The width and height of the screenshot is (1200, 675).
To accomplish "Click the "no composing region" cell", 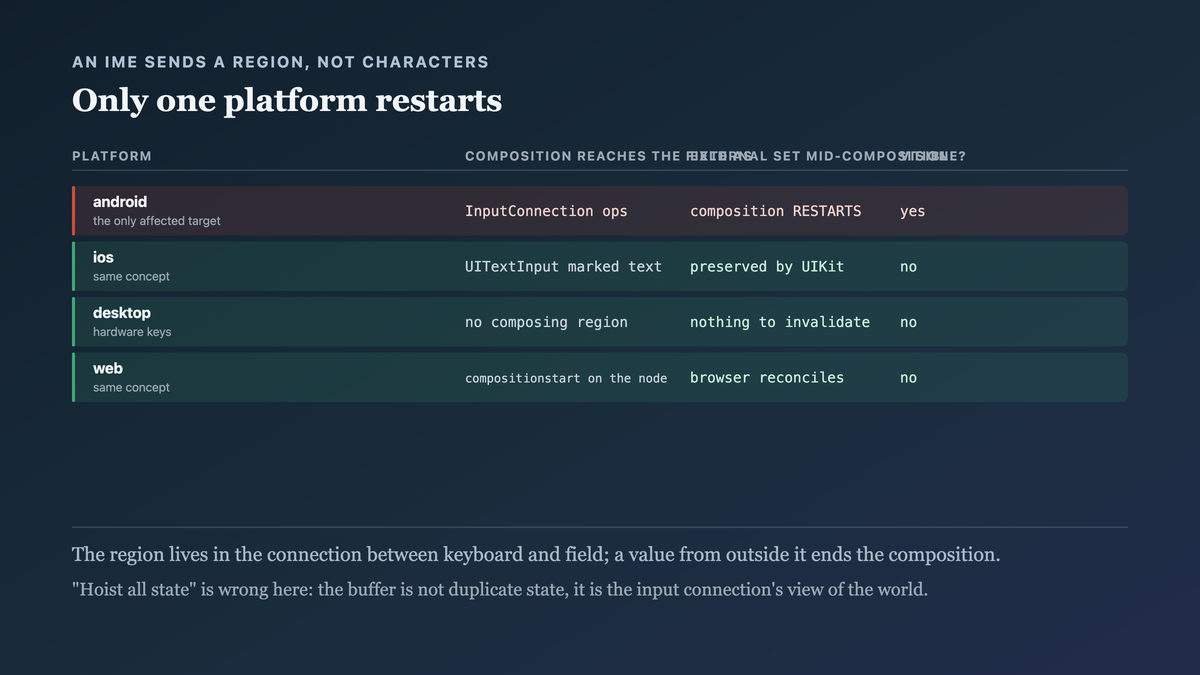I will point(546,322).
